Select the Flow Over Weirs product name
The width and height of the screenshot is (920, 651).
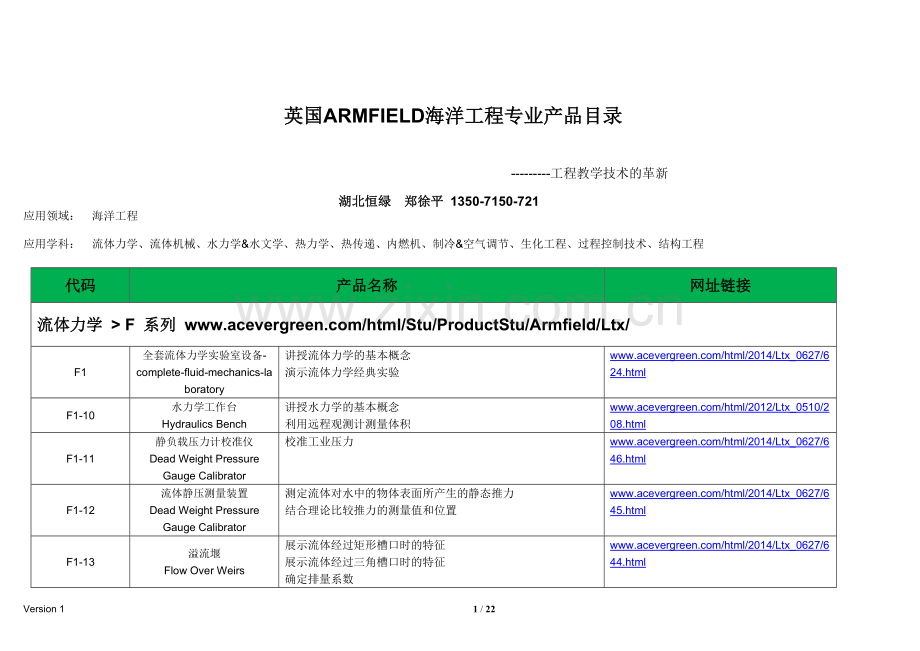pyautogui.click(x=204, y=570)
